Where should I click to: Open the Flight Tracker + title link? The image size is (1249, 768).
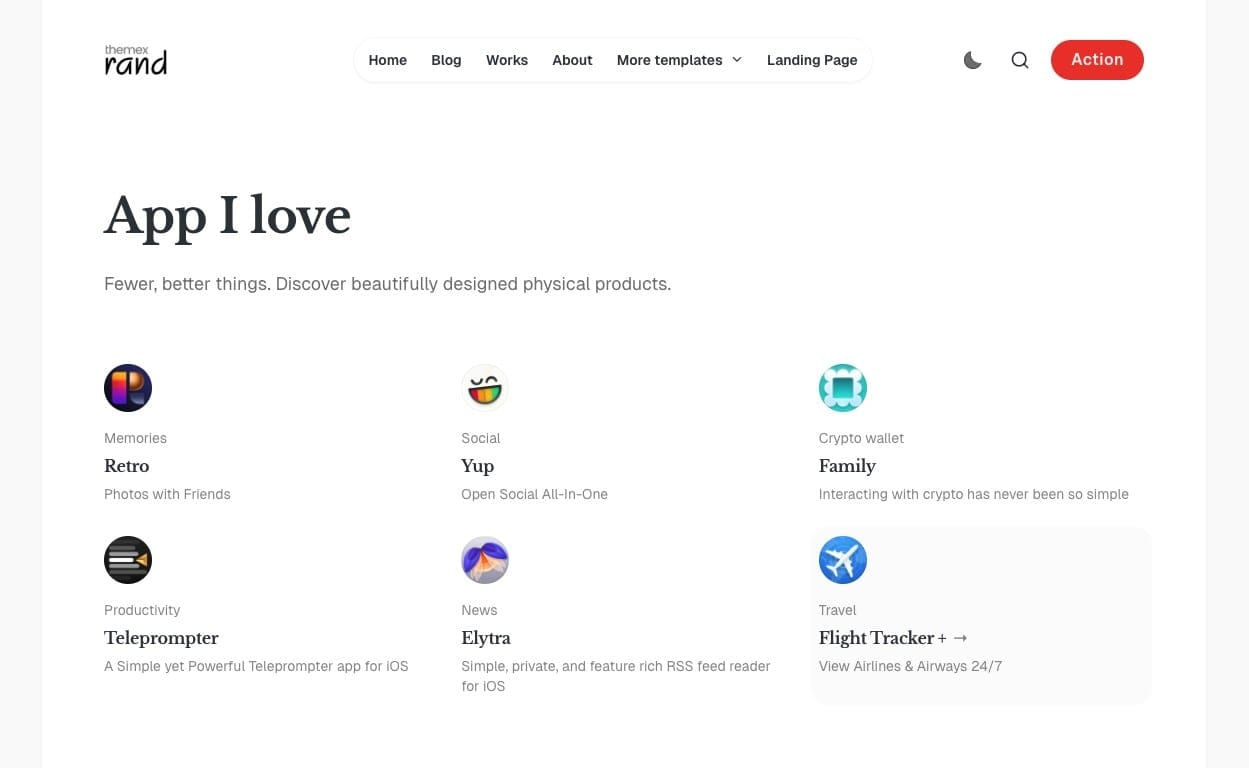tap(882, 638)
